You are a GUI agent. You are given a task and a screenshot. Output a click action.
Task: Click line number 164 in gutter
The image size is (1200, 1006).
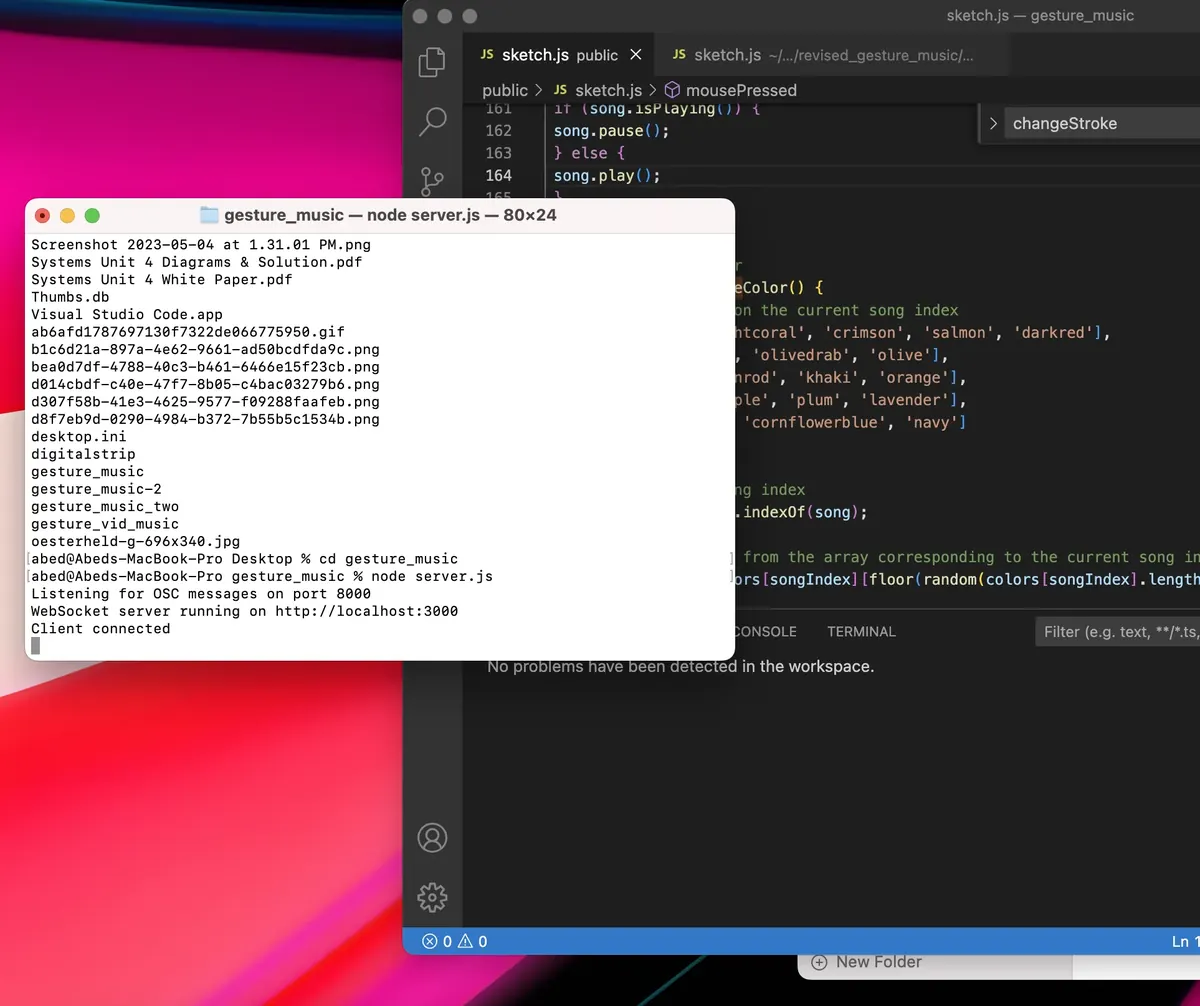[498, 175]
